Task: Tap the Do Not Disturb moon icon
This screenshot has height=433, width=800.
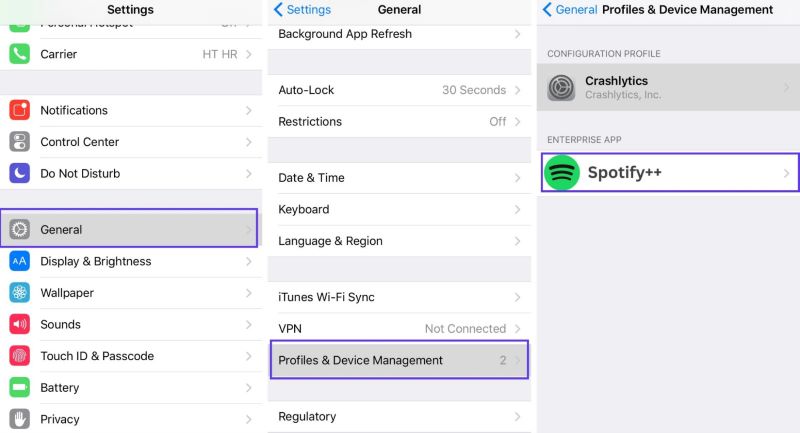Action: (x=20, y=173)
